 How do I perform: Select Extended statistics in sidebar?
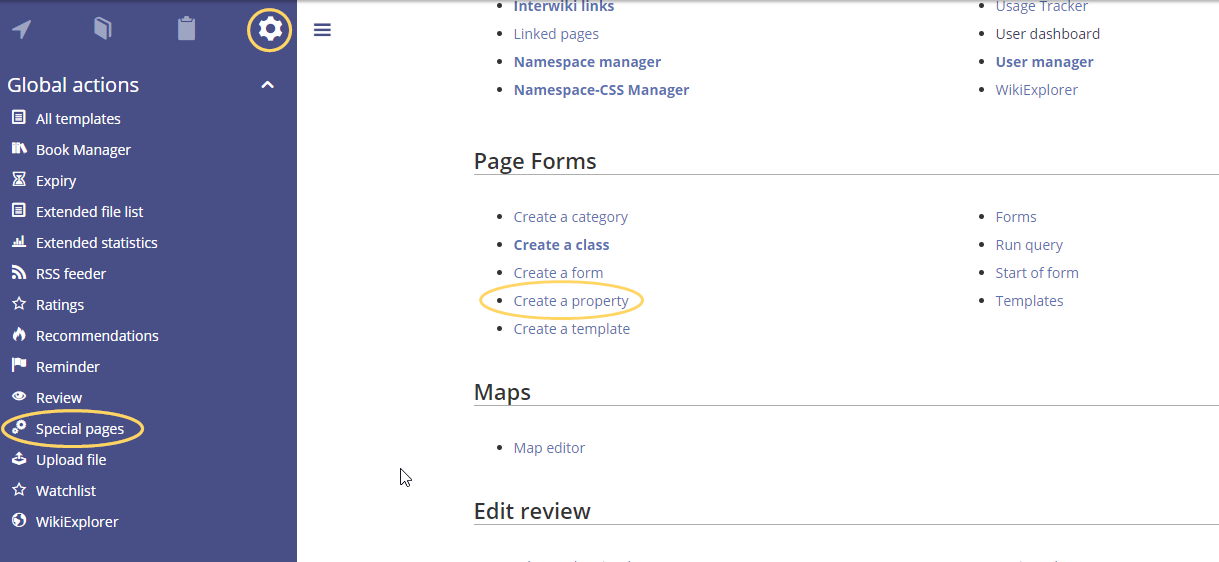pyautogui.click(x=96, y=243)
